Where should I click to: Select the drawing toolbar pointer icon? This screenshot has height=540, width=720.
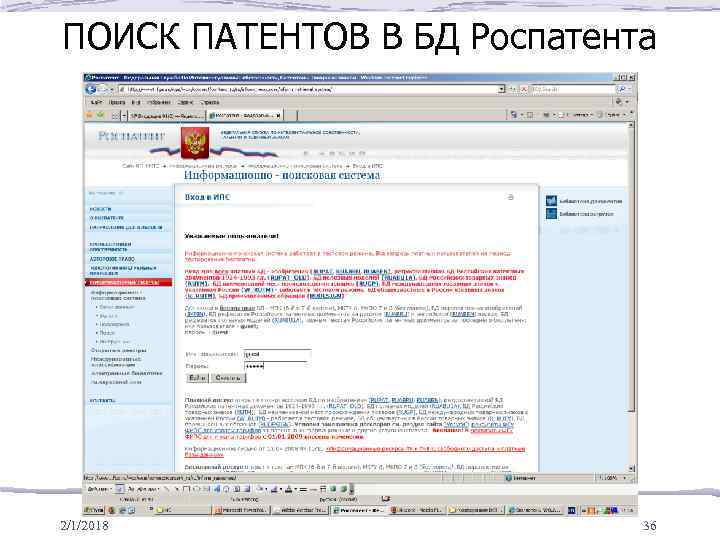[x=119, y=489]
